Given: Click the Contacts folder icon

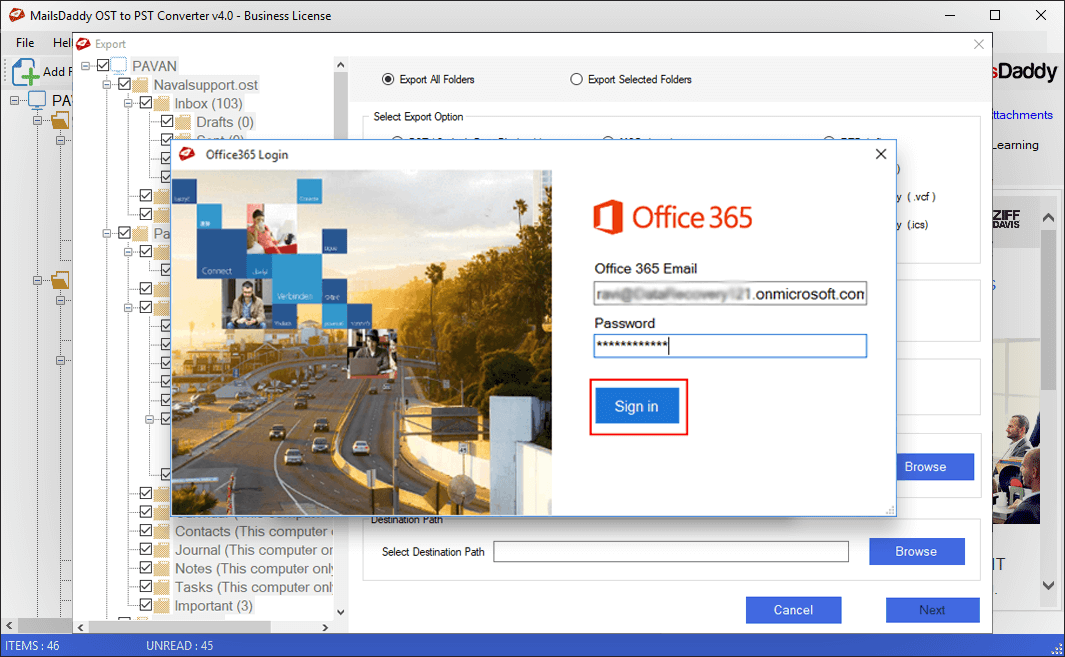Looking at the screenshot, I should 162,531.
